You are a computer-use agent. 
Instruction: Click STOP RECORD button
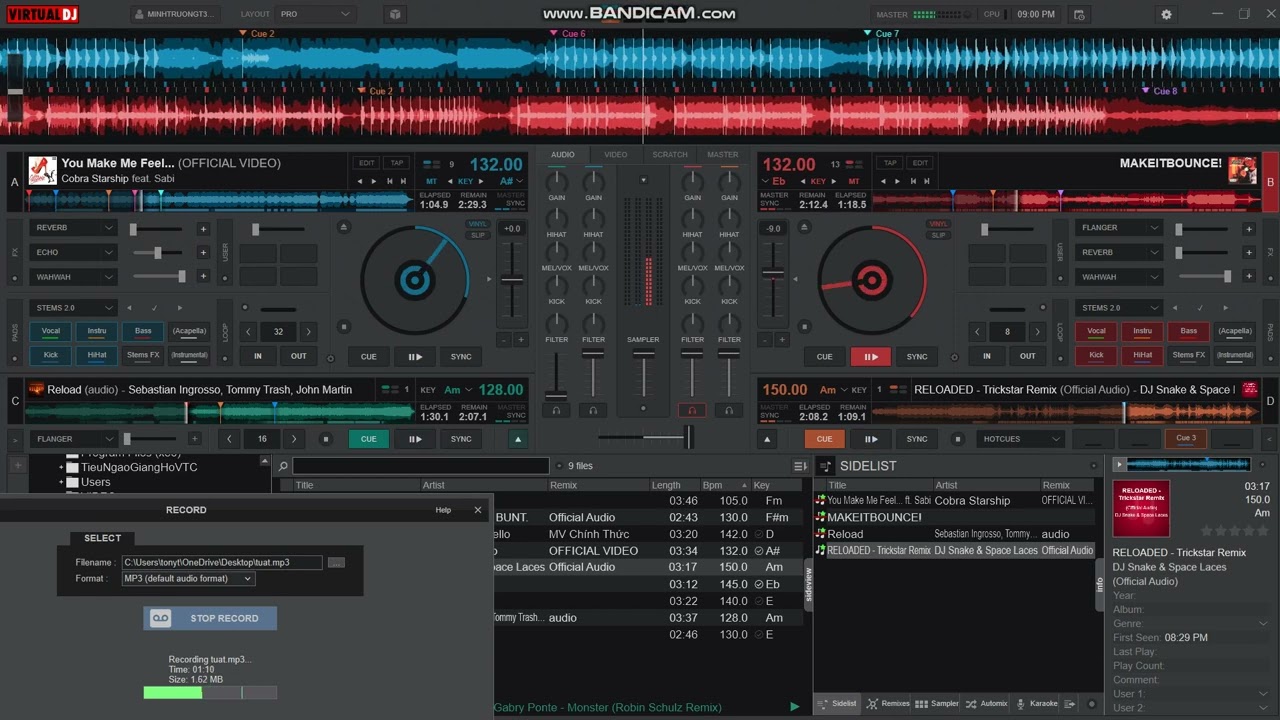[x=210, y=618]
